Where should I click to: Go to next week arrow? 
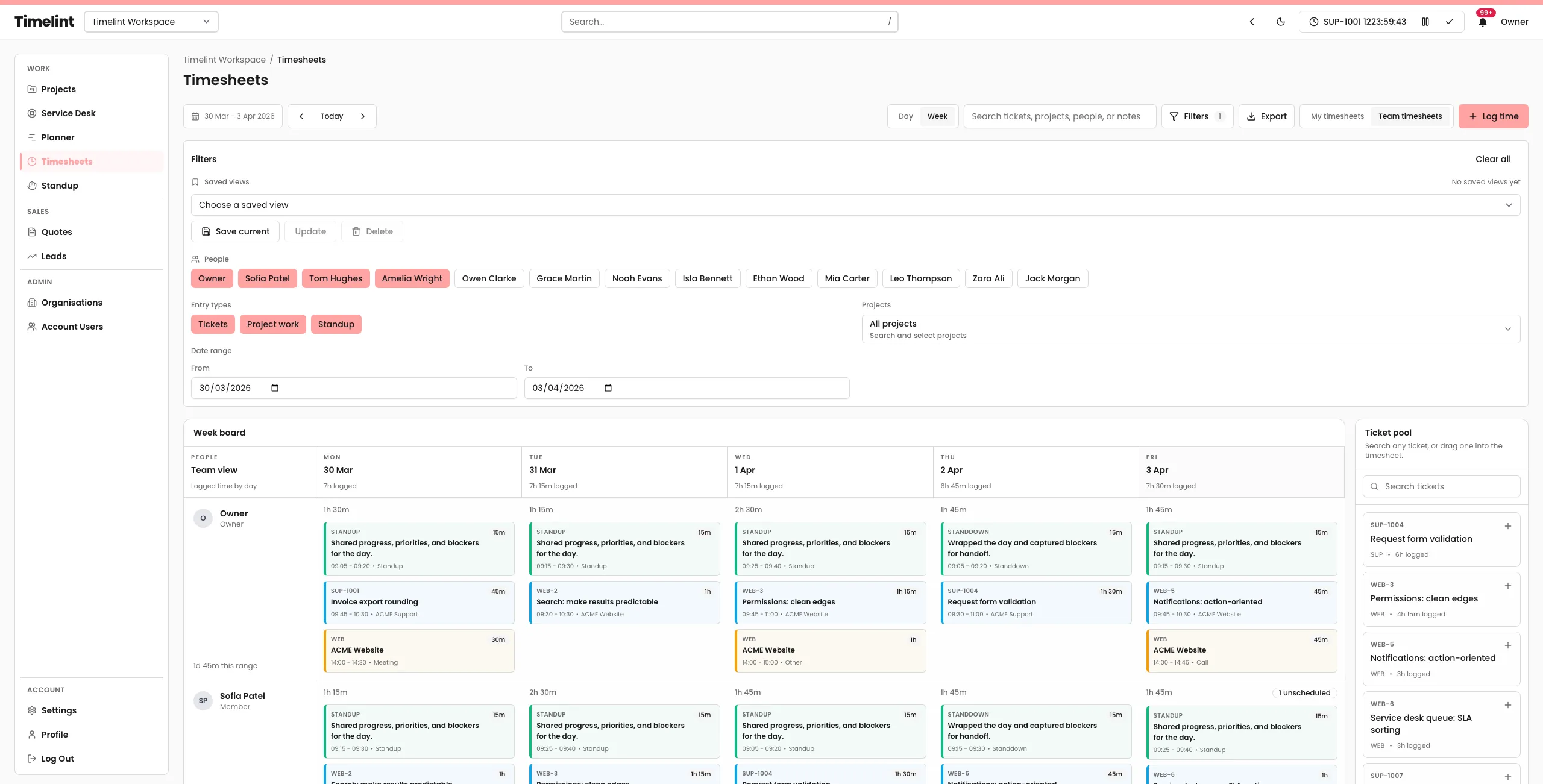coord(363,116)
